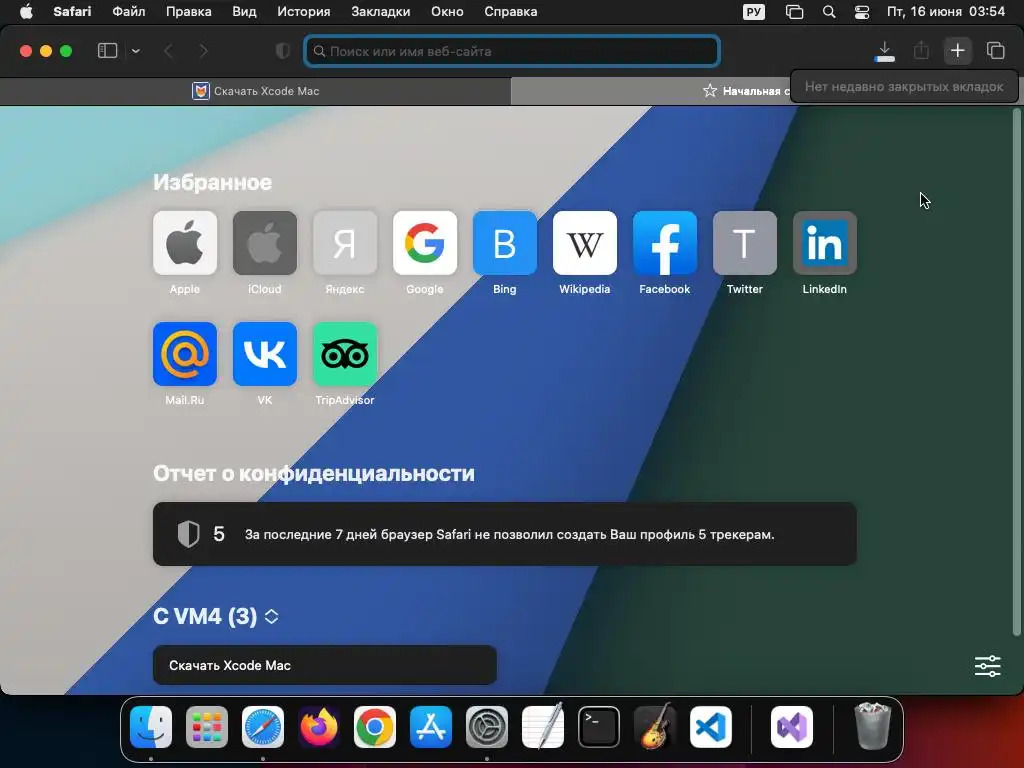Viewport: 1024px width, 768px height.
Task: Open Firefox from the Dock
Action: pyautogui.click(x=319, y=727)
